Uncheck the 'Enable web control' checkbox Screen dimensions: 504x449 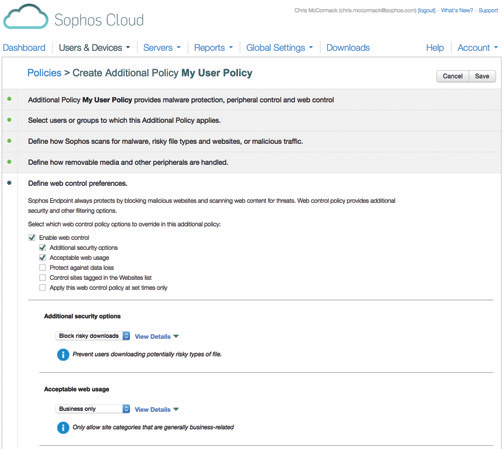32,237
